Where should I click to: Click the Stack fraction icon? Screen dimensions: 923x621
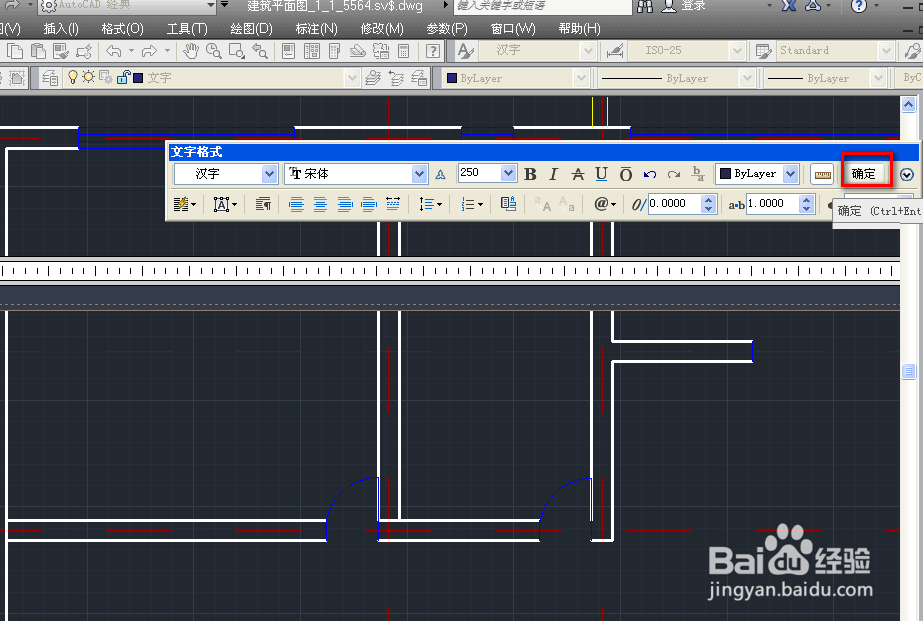(x=698, y=174)
